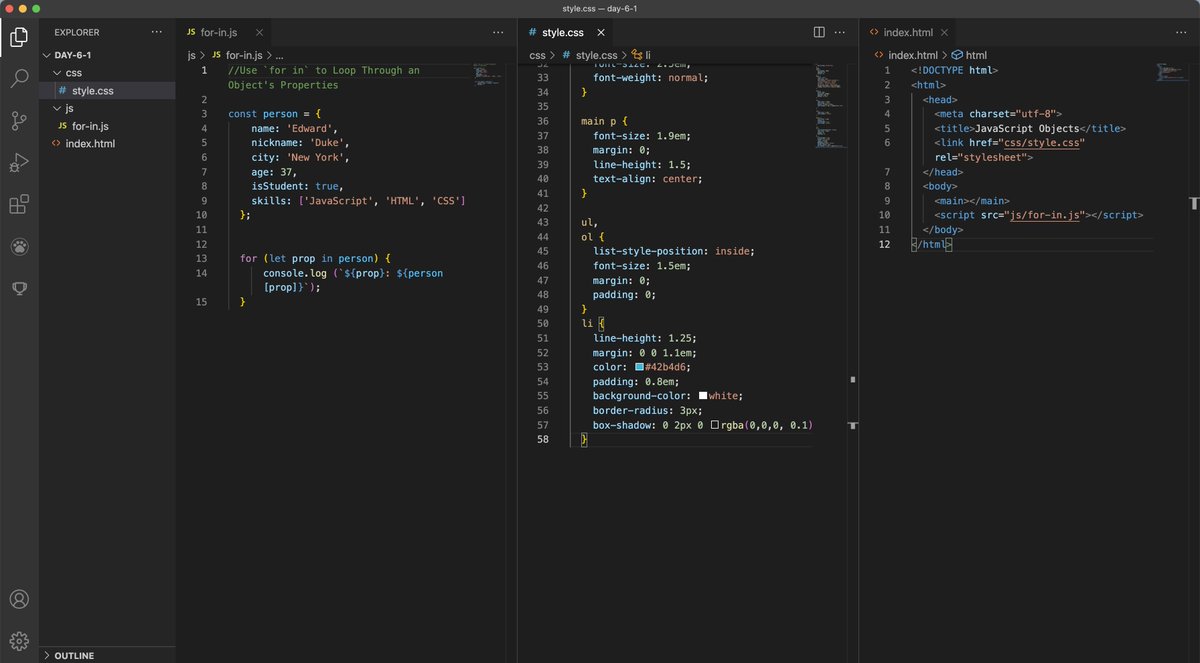Screen dimensions: 1200x663
Task: Select for-in.js in the file tree
Action: pos(107,126)
